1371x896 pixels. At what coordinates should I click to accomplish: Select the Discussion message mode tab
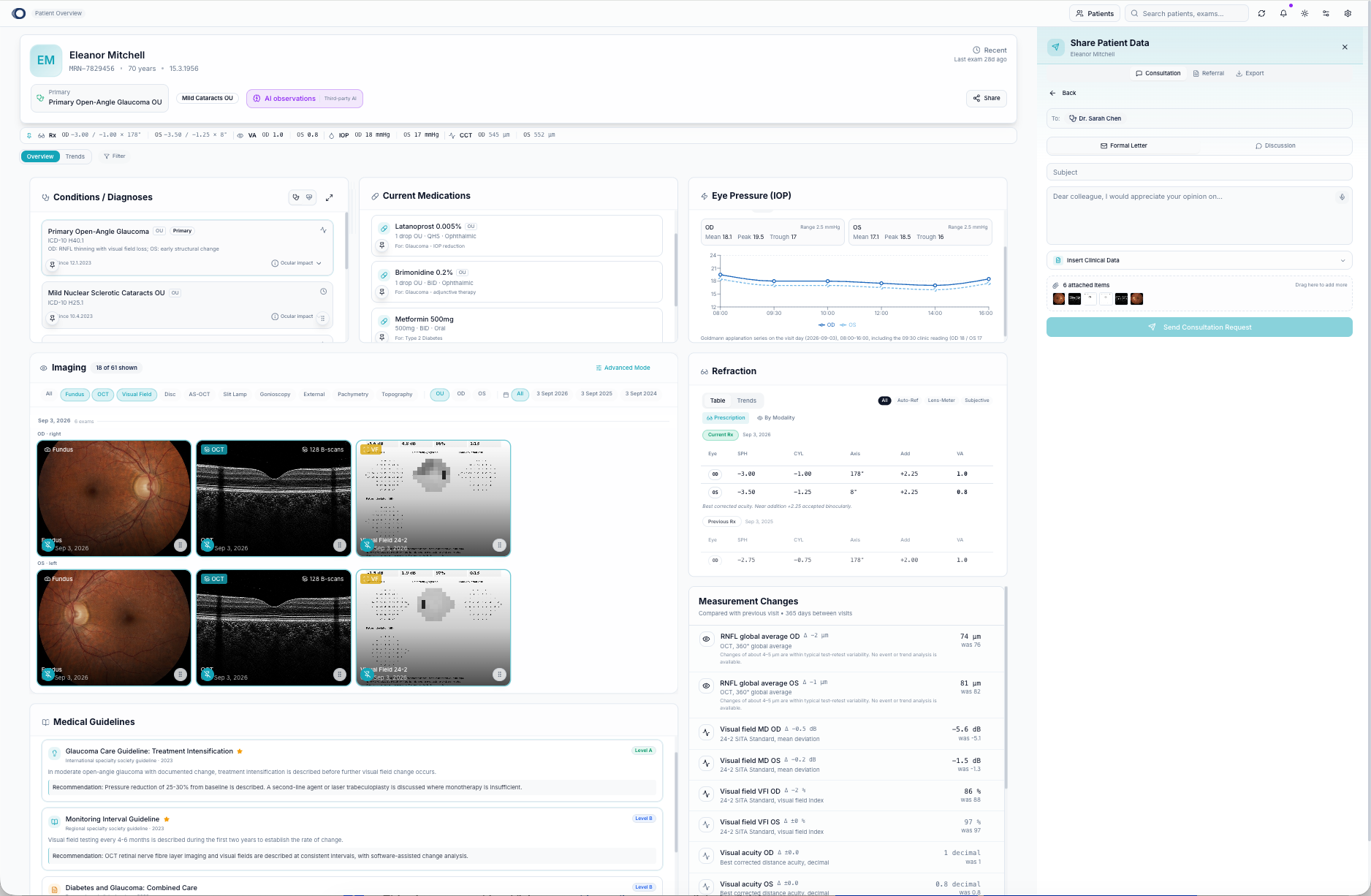1275,145
